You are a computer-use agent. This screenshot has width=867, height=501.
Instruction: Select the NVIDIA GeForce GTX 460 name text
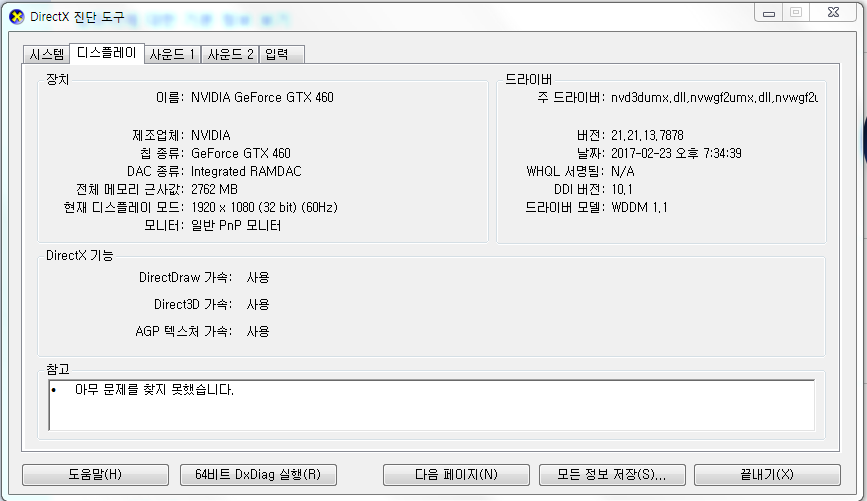point(262,97)
